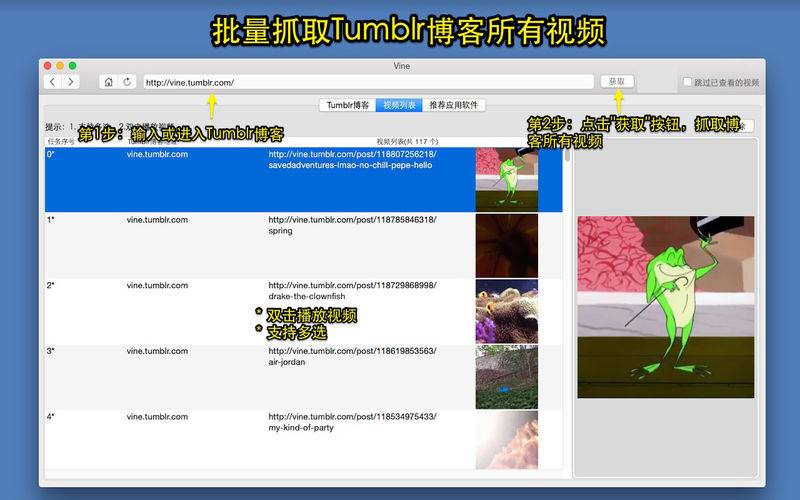Click the 视频列表(共 117 个) column header
The width and height of the screenshot is (800, 500).
pyautogui.click(x=407, y=141)
